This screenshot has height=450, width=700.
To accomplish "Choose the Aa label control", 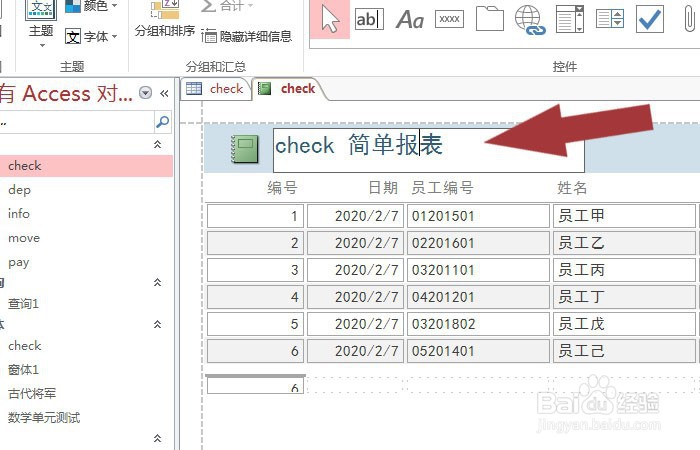I will click(x=410, y=19).
